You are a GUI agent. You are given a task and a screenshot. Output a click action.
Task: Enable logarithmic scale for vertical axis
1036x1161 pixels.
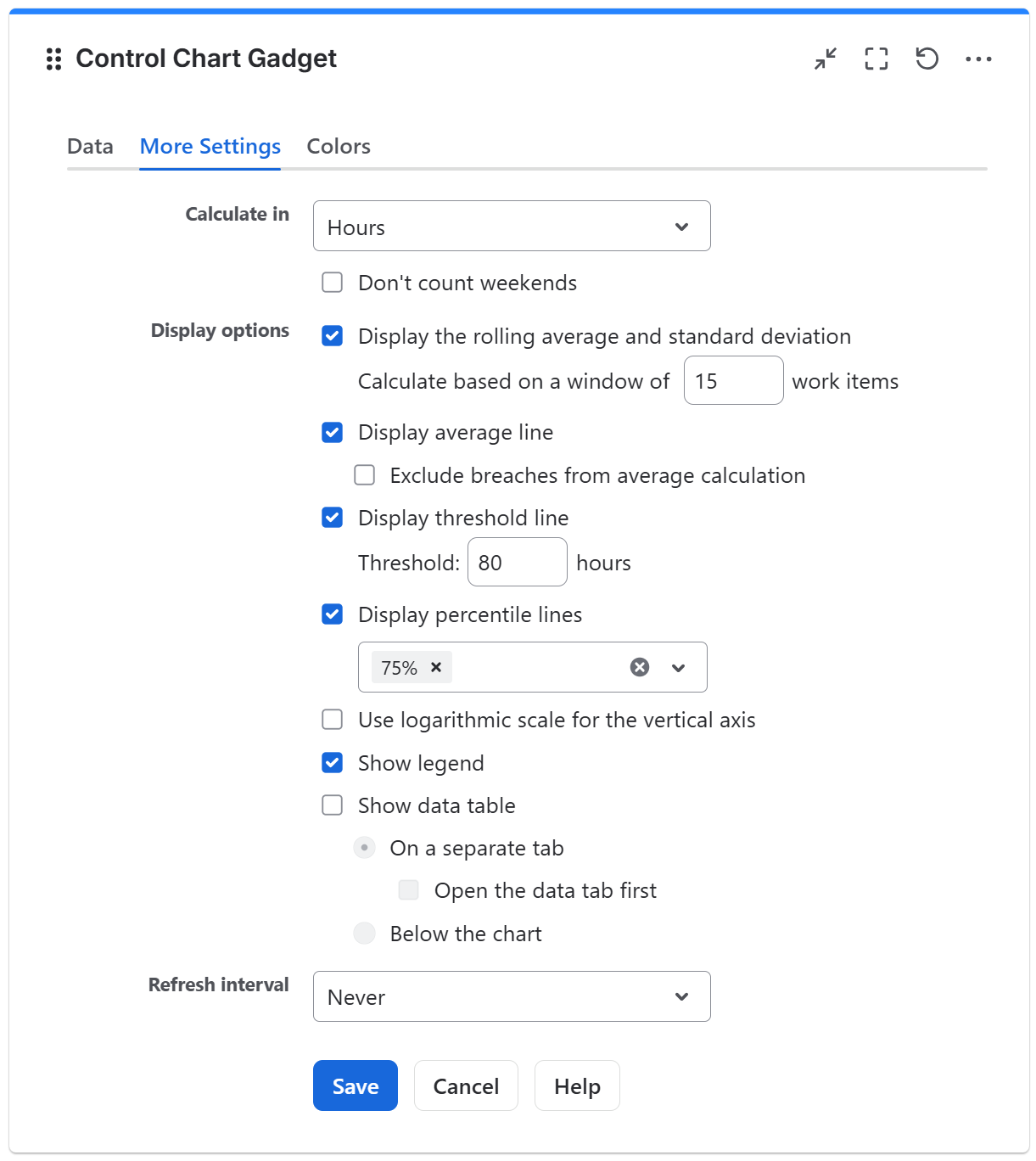tap(333, 720)
